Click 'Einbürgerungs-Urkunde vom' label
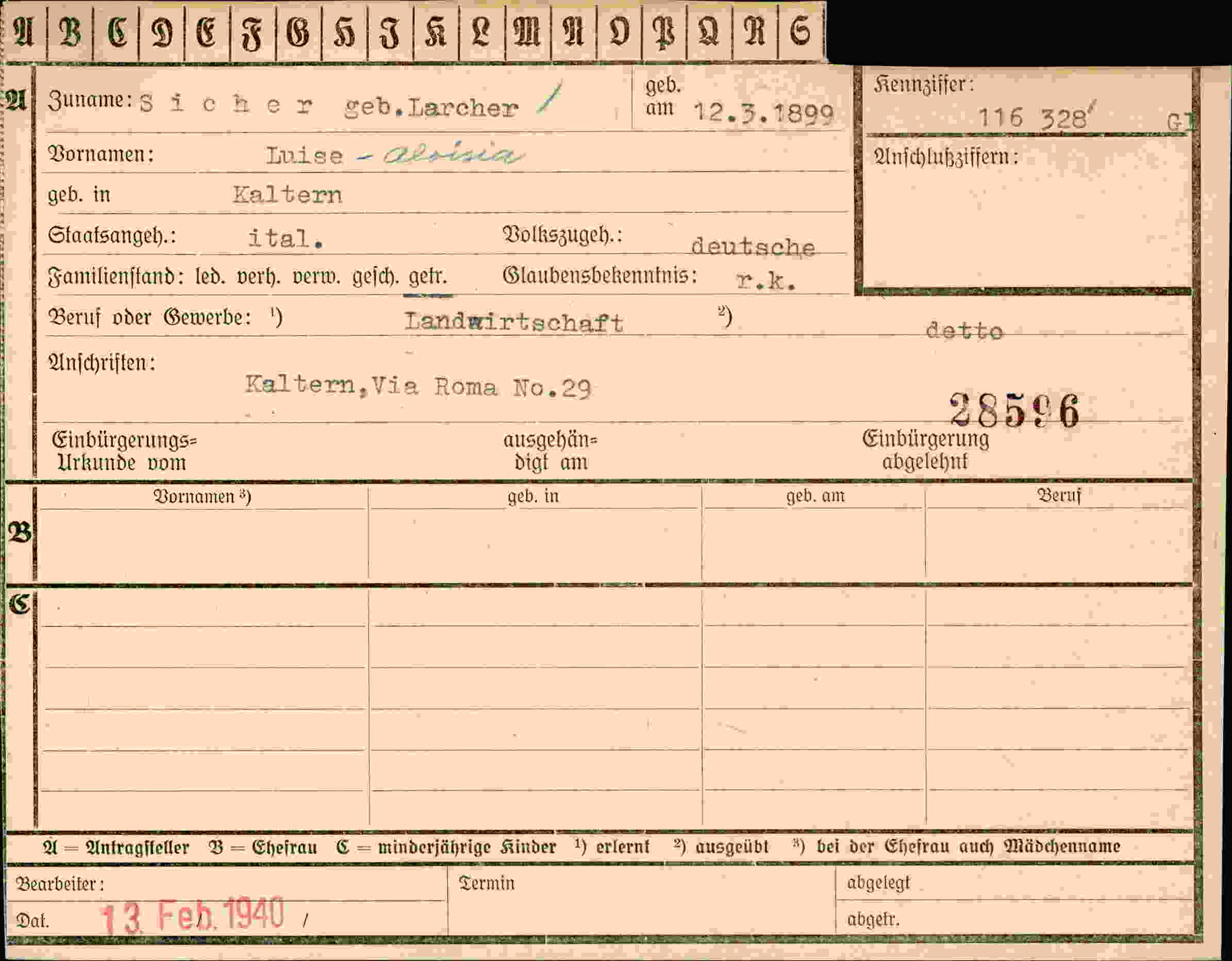 coord(124,452)
